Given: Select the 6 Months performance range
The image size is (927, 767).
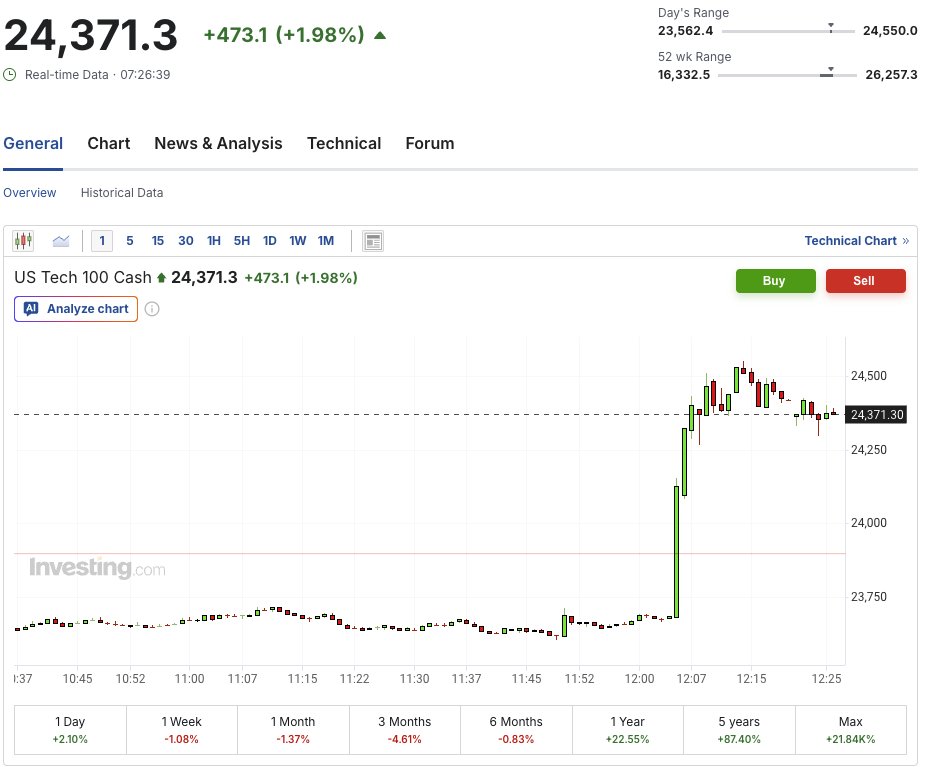Looking at the screenshot, I should point(516,730).
